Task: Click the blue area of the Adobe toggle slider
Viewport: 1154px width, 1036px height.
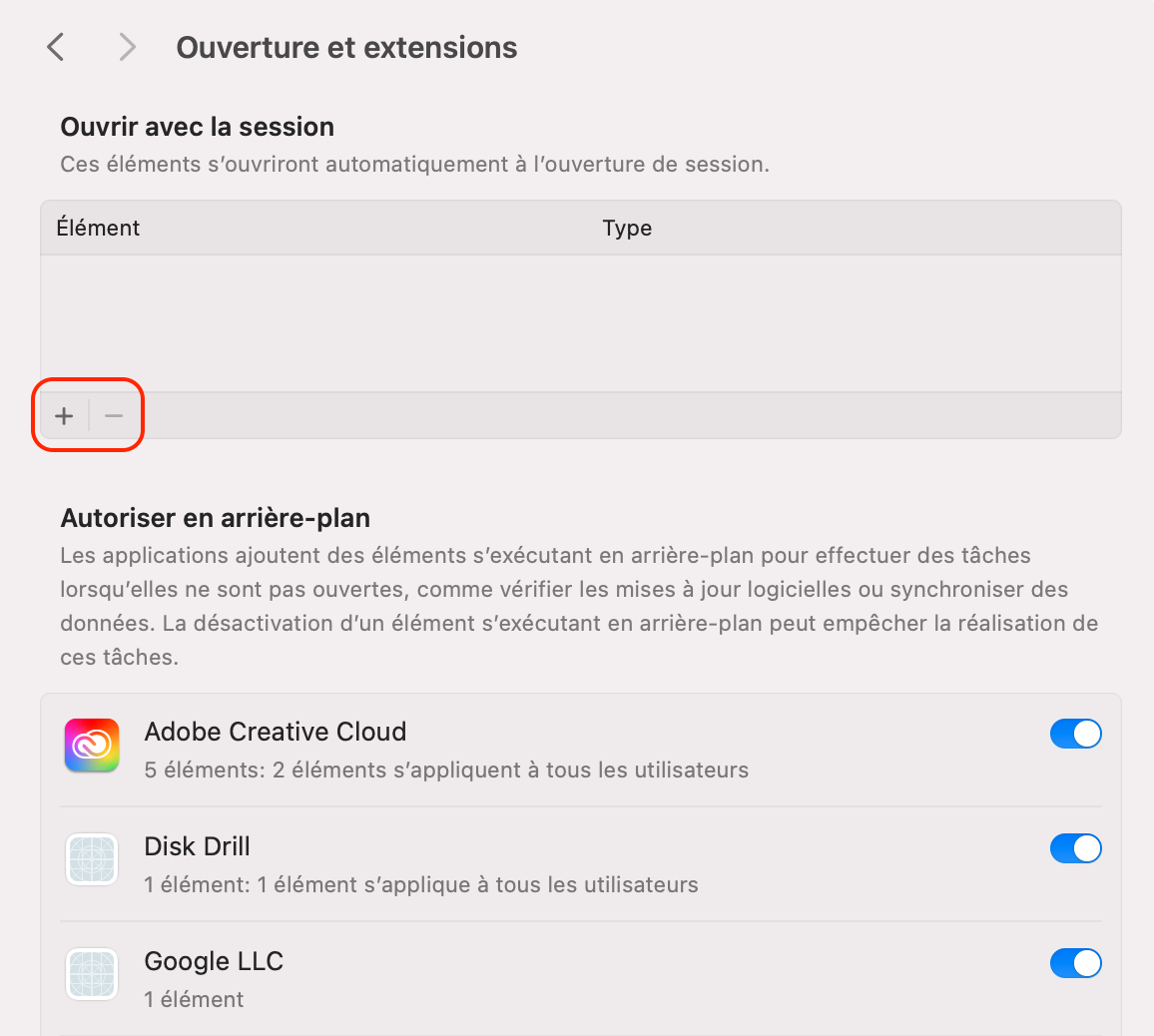Action: click(1065, 734)
